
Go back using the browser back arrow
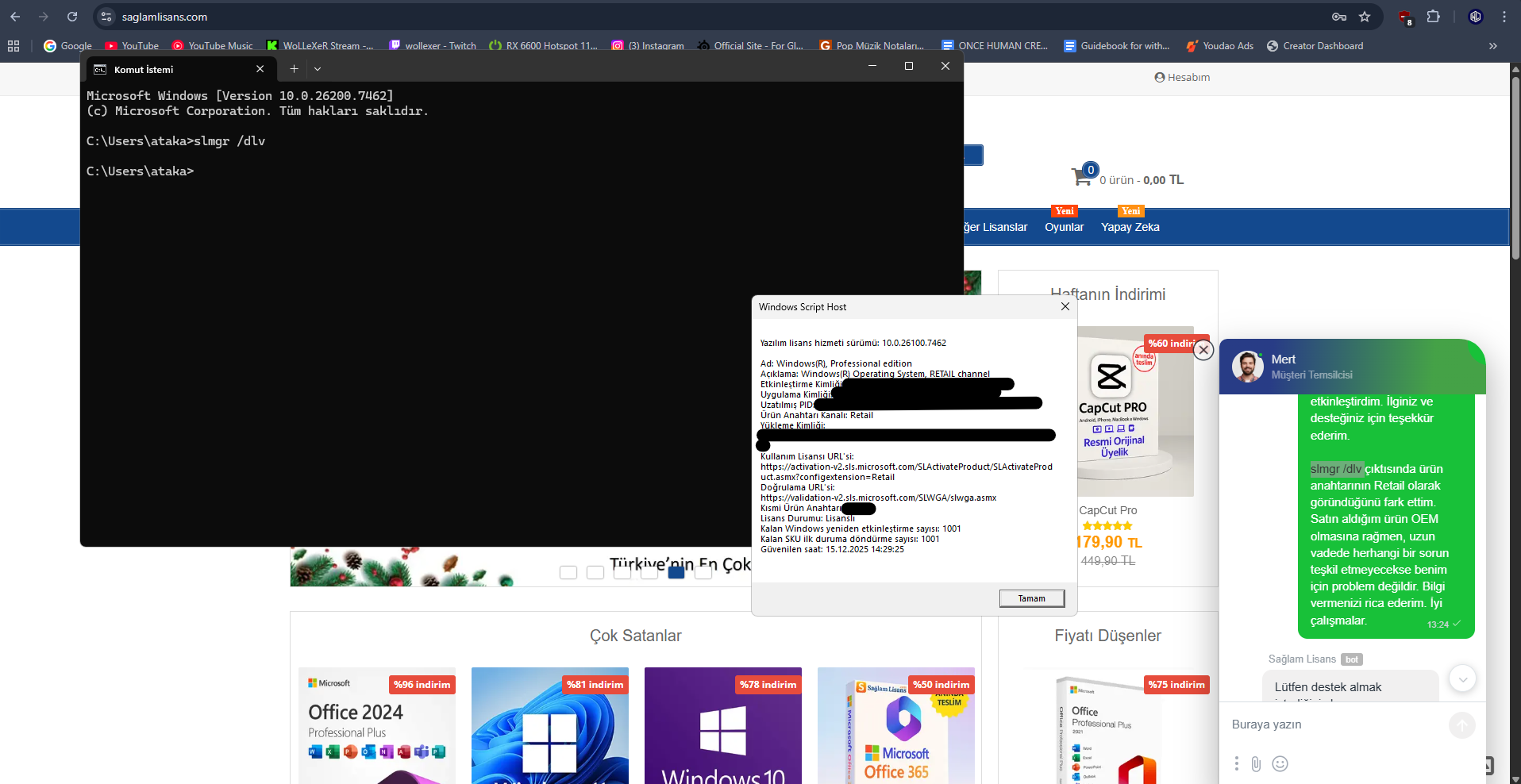(x=15, y=17)
